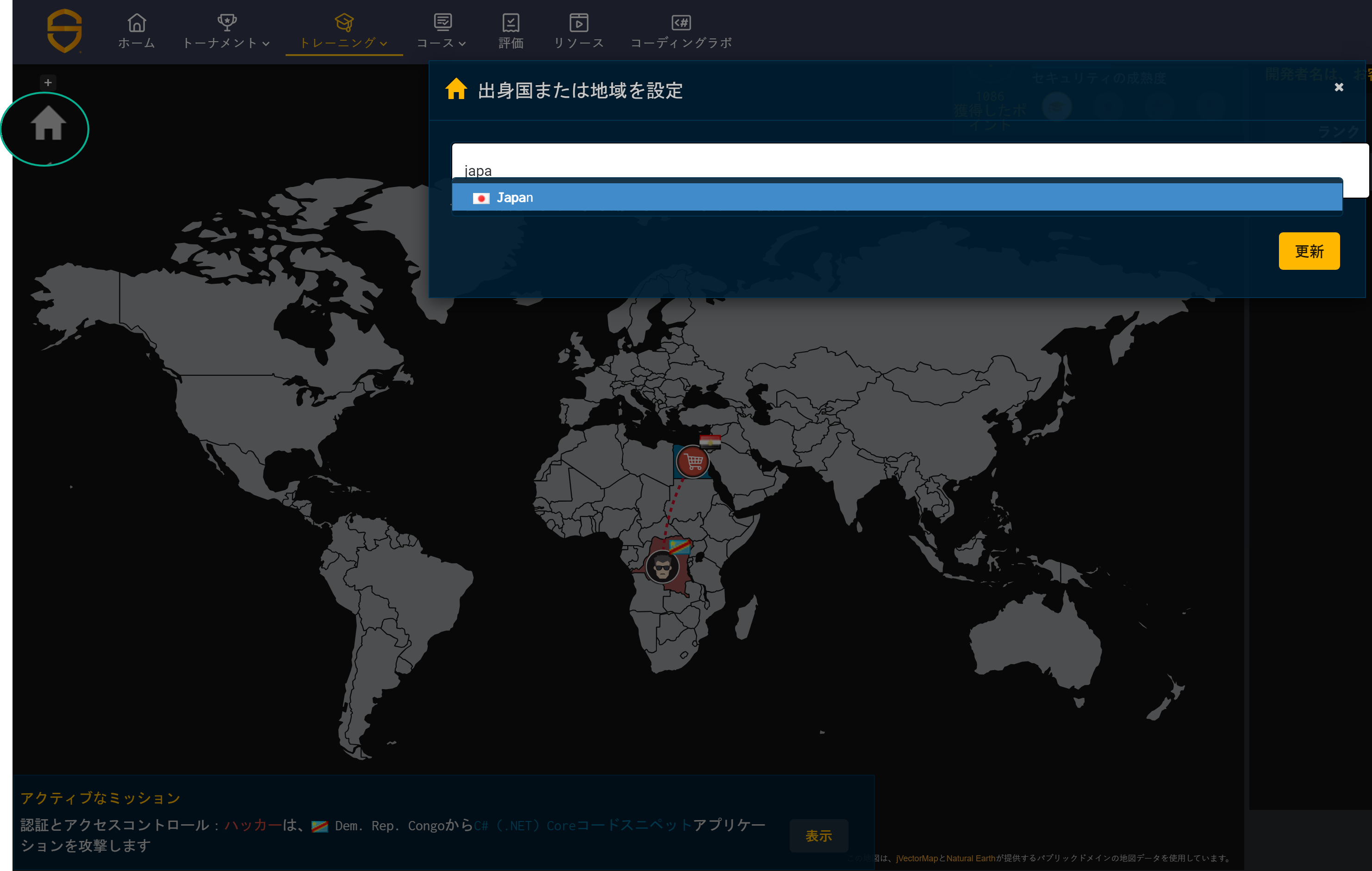Click the shopping cart marker on Egypt
Screen dimensions: 1372x871
point(693,462)
